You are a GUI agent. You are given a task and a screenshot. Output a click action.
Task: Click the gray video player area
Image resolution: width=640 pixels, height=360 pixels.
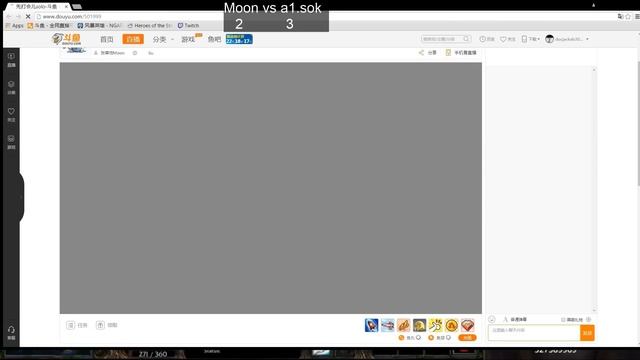click(271, 188)
